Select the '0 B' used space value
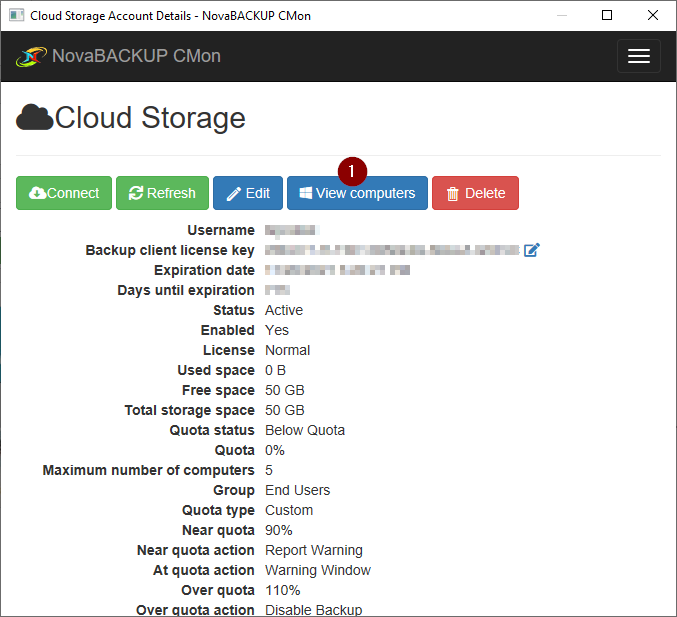The width and height of the screenshot is (677, 617). 275,370
